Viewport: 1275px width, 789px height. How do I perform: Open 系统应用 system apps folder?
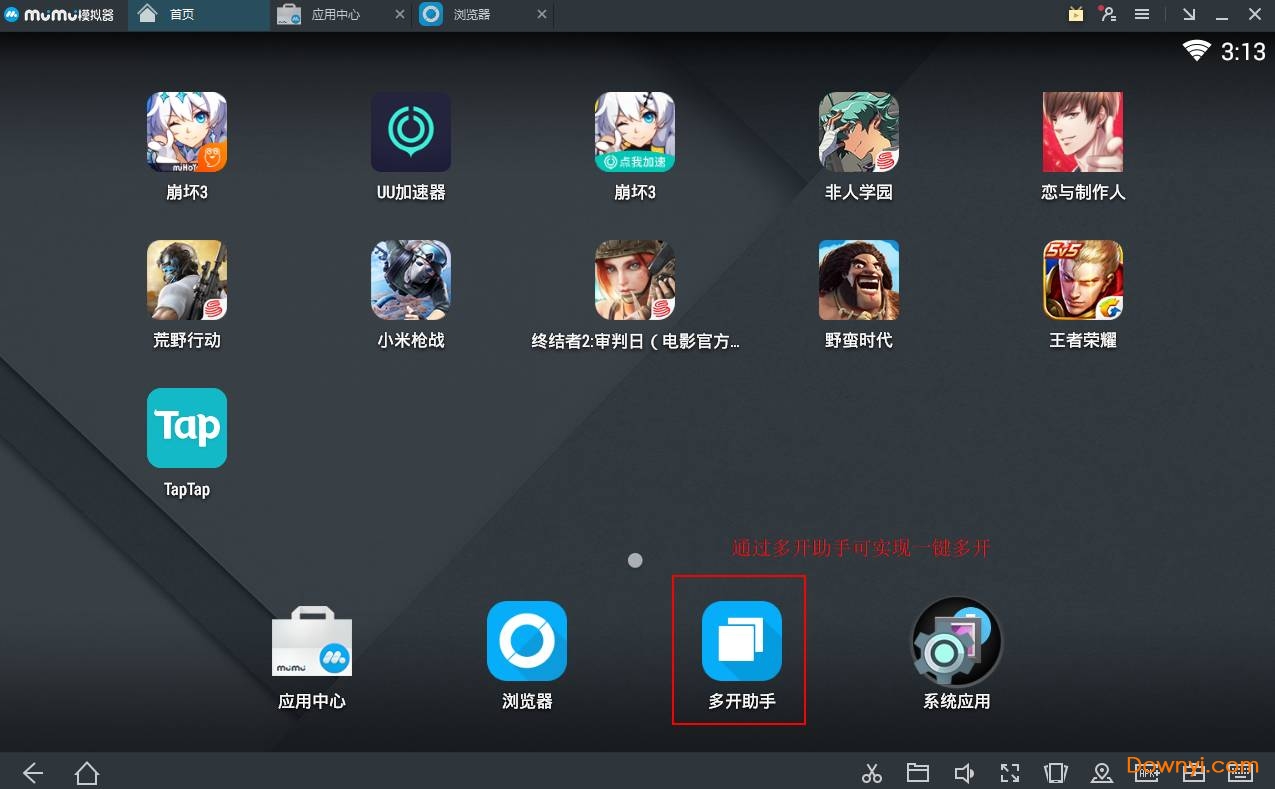[956, 641]
